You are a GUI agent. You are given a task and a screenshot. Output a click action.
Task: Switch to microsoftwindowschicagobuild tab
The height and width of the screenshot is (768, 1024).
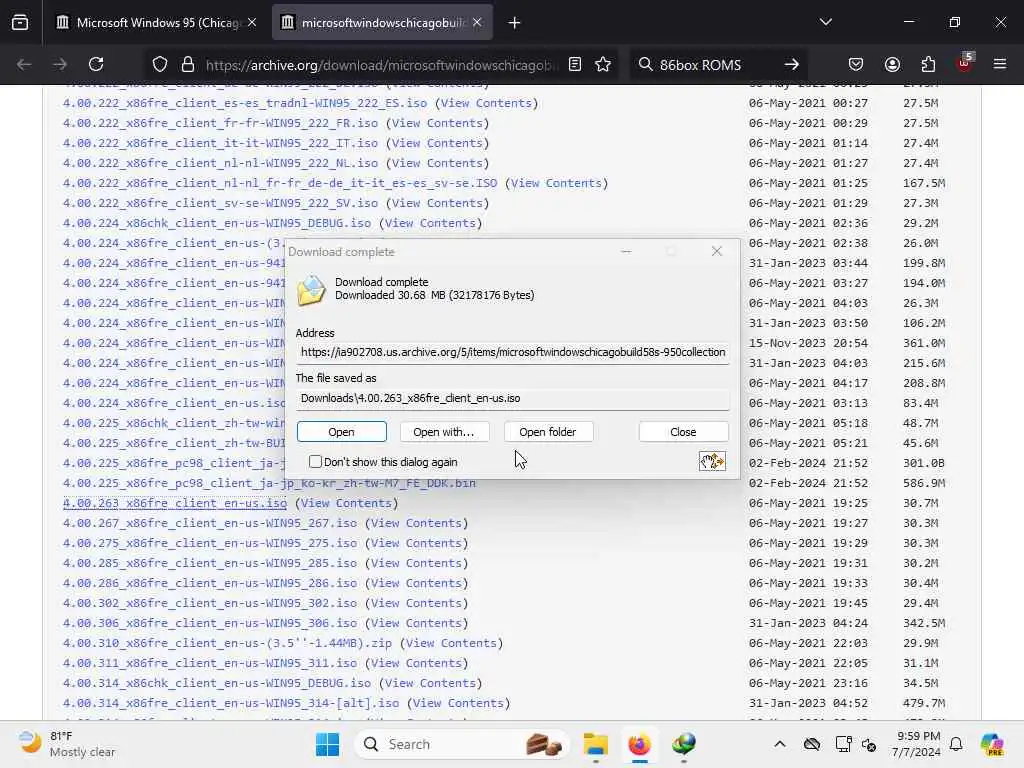coord(382,23)
